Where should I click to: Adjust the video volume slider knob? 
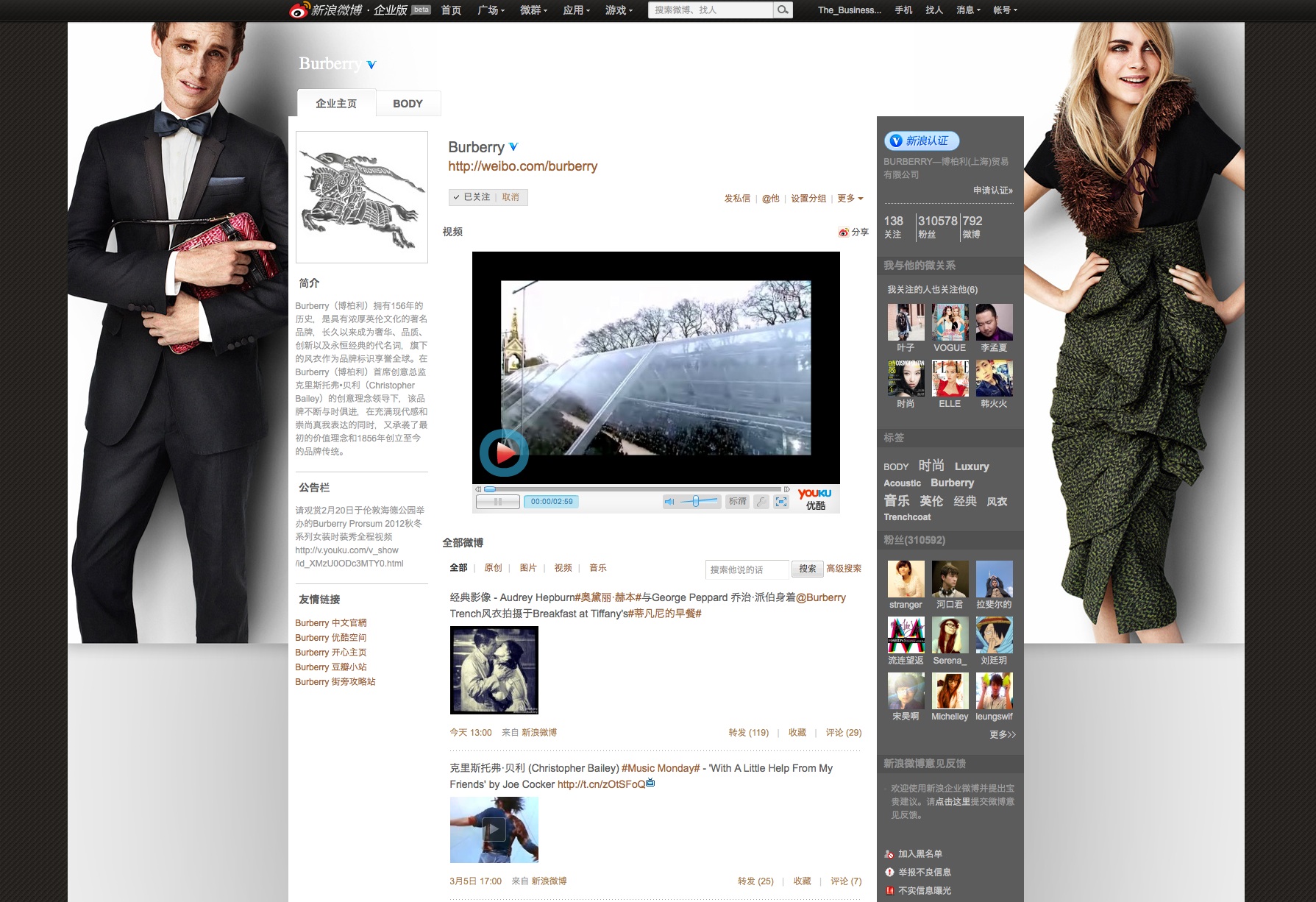[x=696, y=502]
